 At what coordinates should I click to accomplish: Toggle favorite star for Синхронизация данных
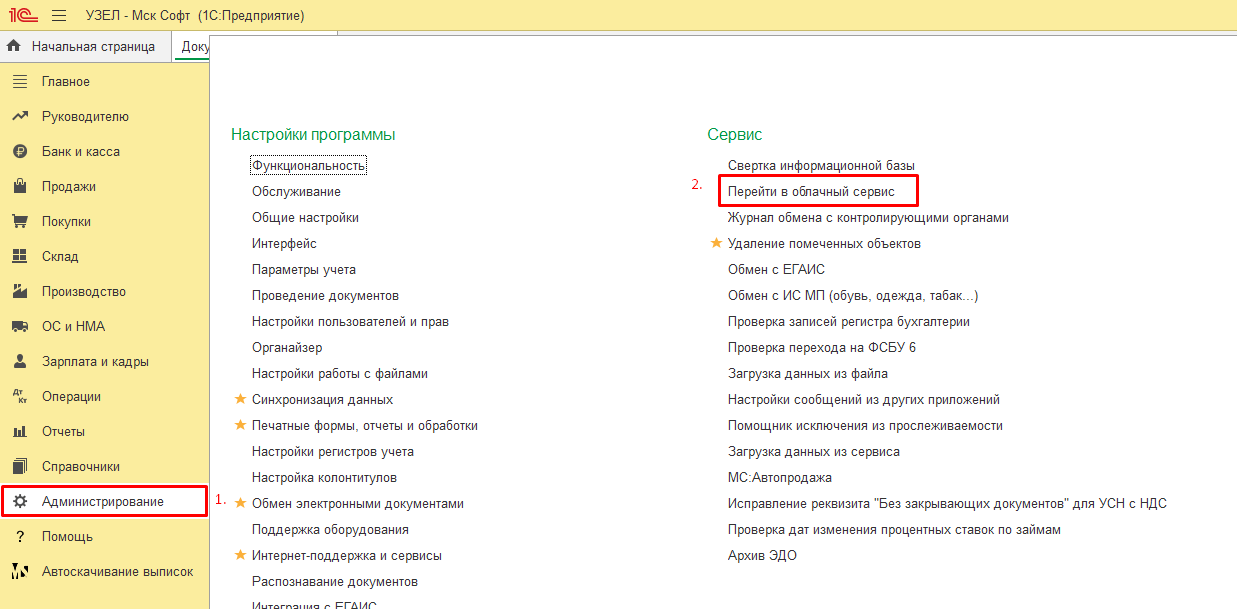(x=240, y=399)
